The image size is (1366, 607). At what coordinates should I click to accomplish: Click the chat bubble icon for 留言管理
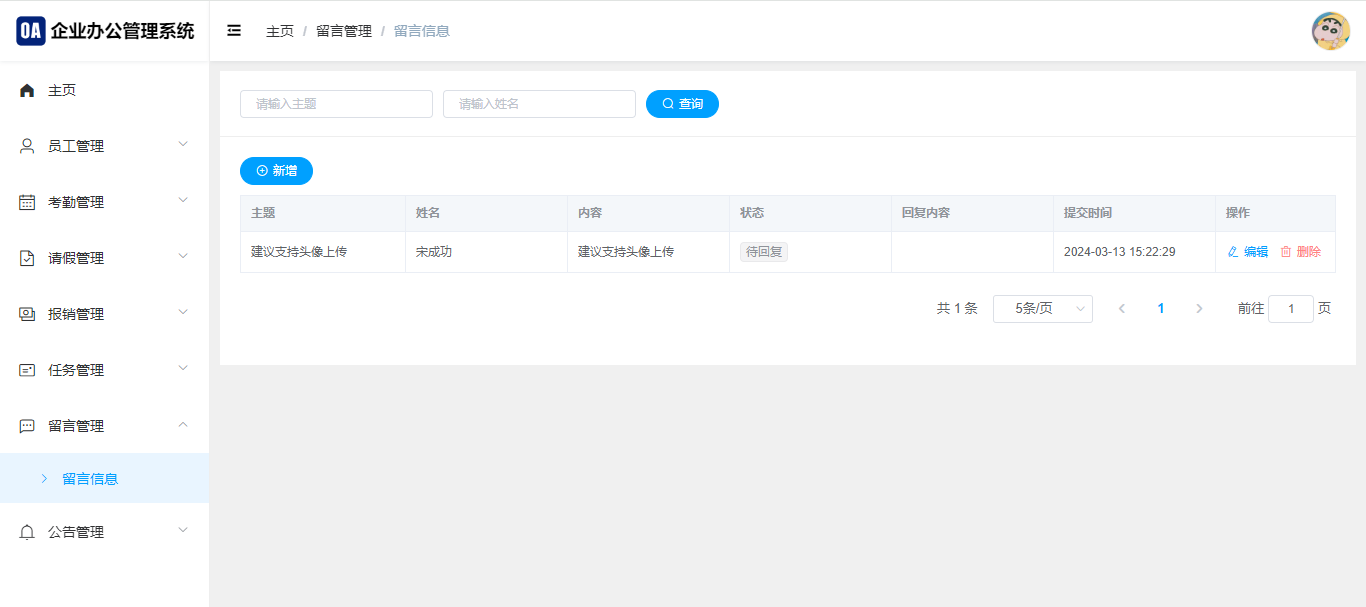pos(27,426)
